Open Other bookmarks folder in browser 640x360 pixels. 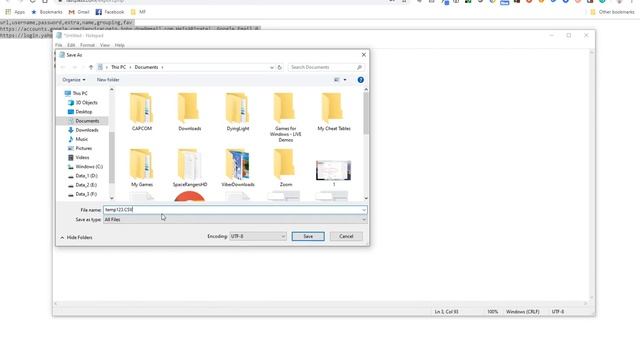point(612,12)
